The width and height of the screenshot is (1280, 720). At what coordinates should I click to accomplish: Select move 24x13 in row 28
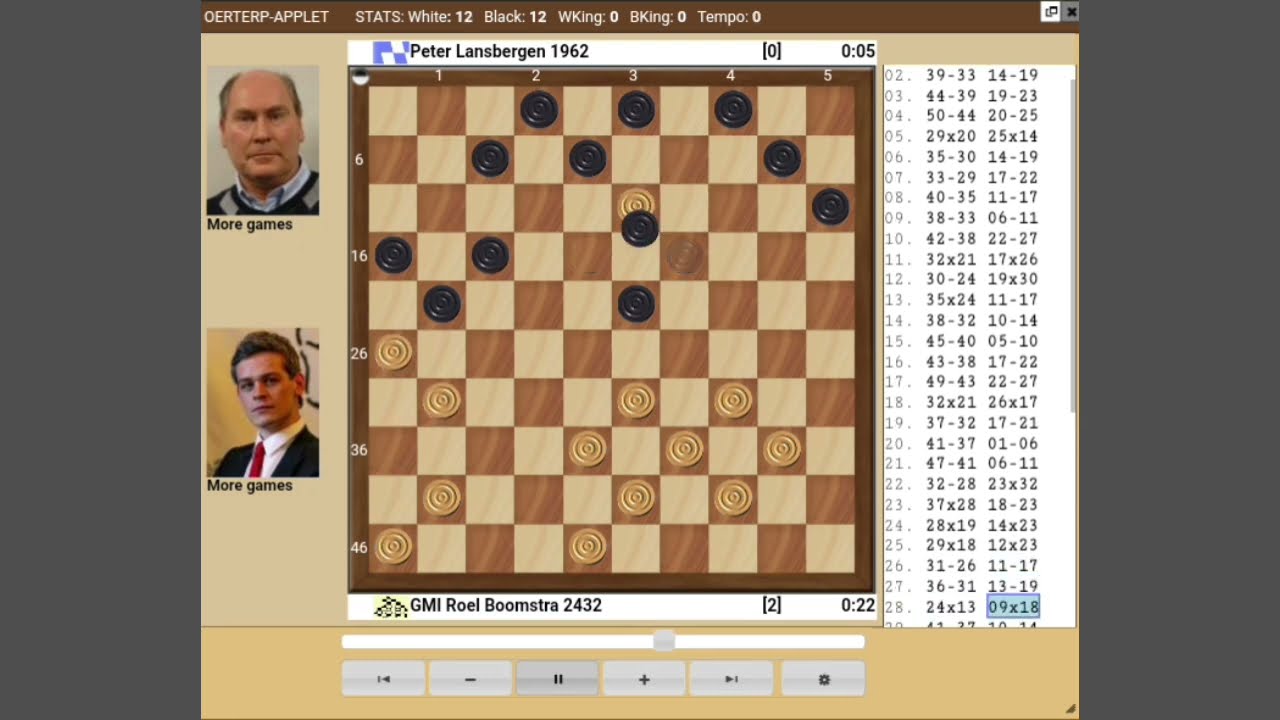click(x=951, y=607)
